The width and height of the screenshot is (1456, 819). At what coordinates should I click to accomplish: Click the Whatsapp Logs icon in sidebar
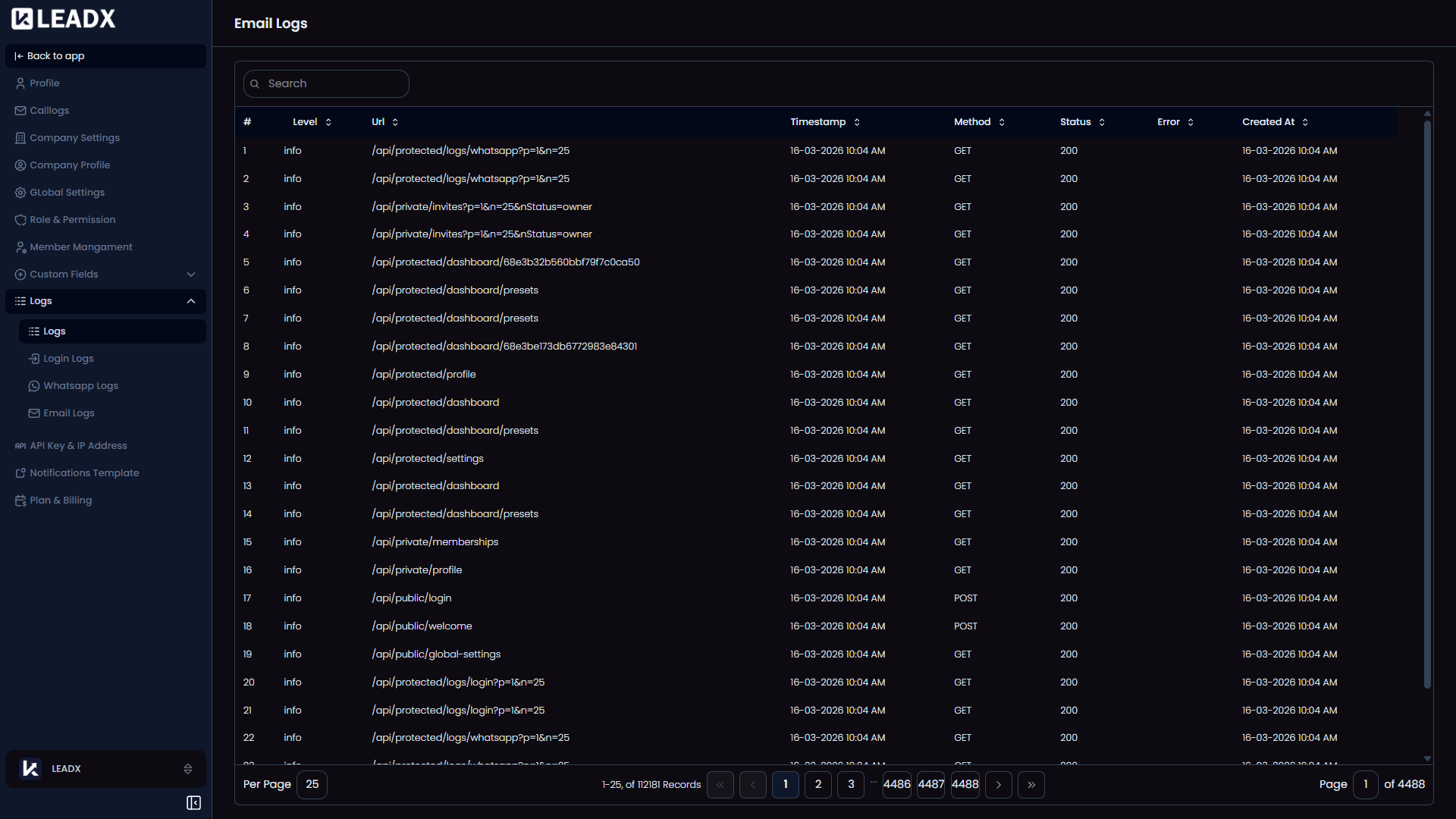coord(34,386)
